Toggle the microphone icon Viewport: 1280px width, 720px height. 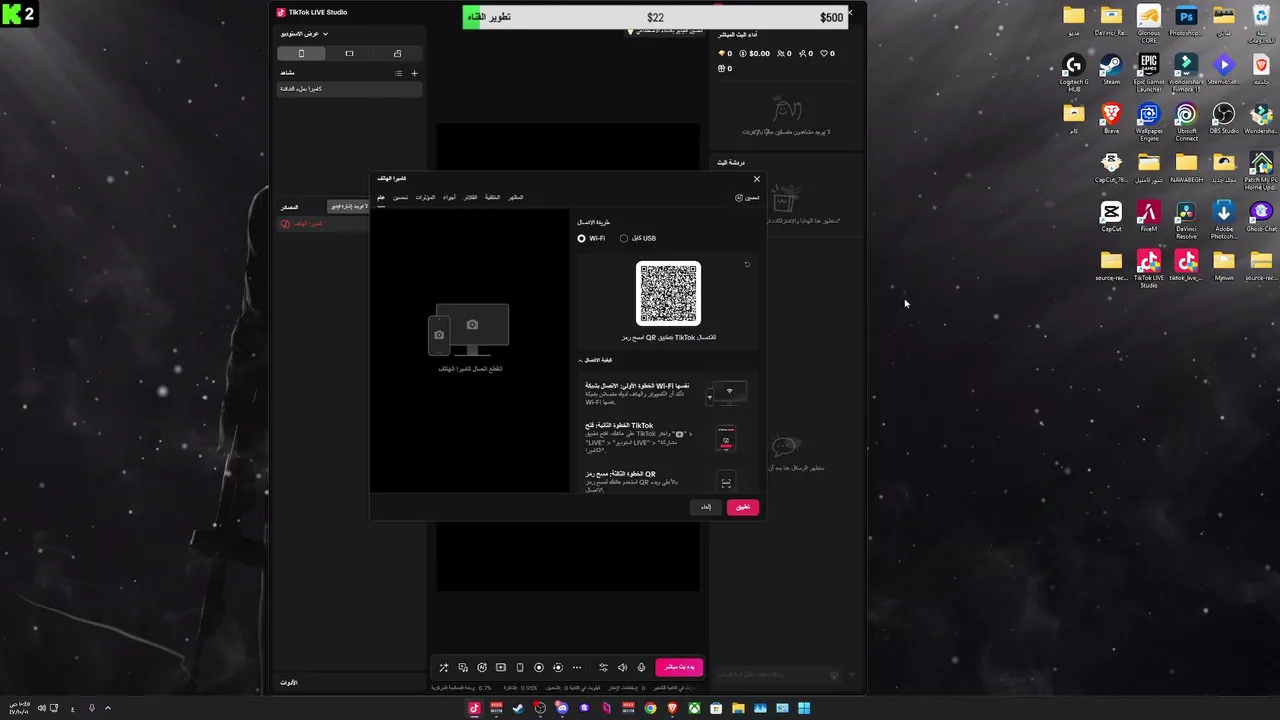point(641,668)
